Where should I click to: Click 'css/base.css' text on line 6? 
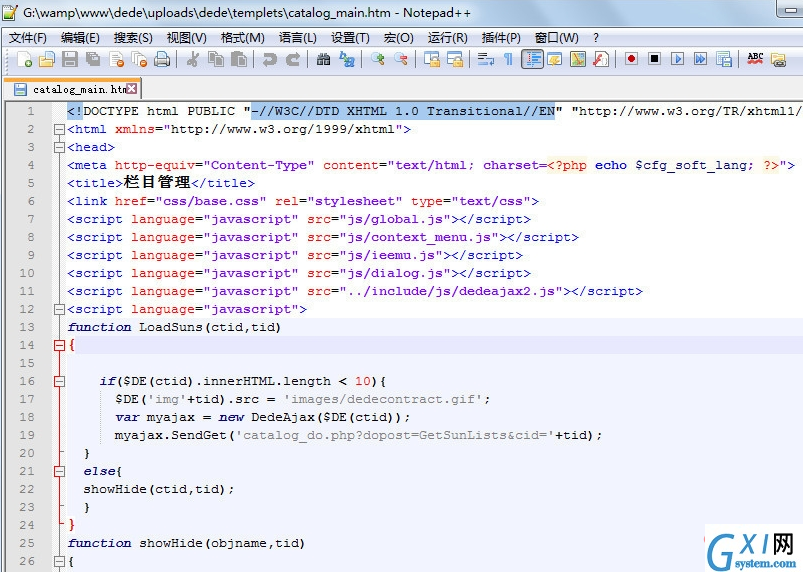coord(211,201)
